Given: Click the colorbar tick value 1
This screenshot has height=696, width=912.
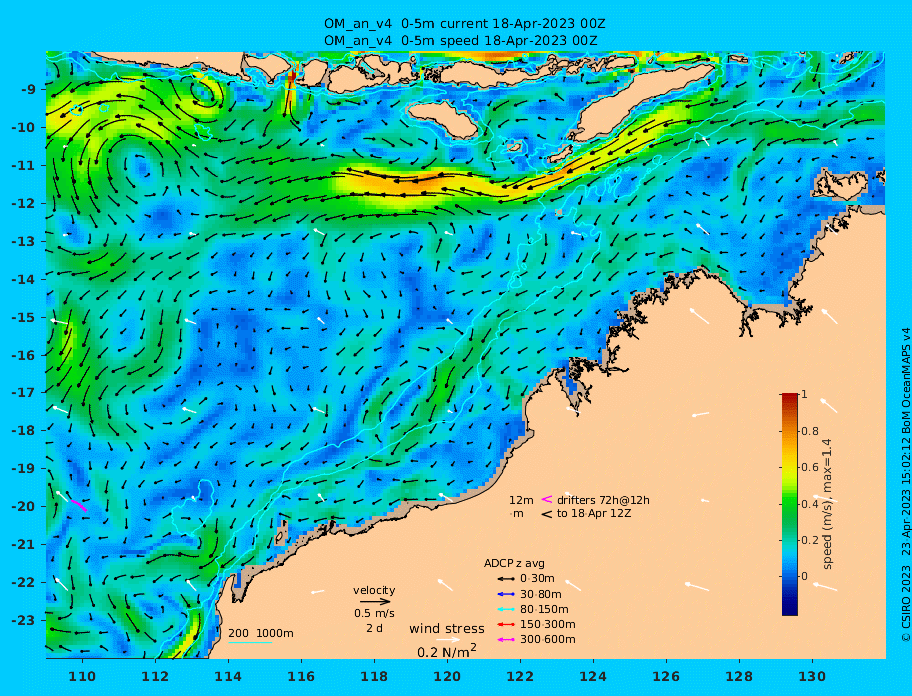Looking at the screenshot, I should (x=804, y=394).
